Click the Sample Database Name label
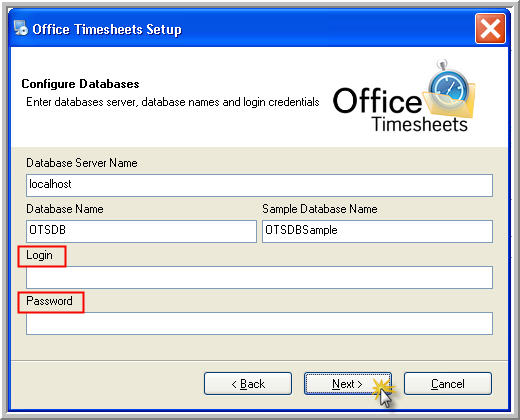 pyautogui.click(x=320, y=209)
